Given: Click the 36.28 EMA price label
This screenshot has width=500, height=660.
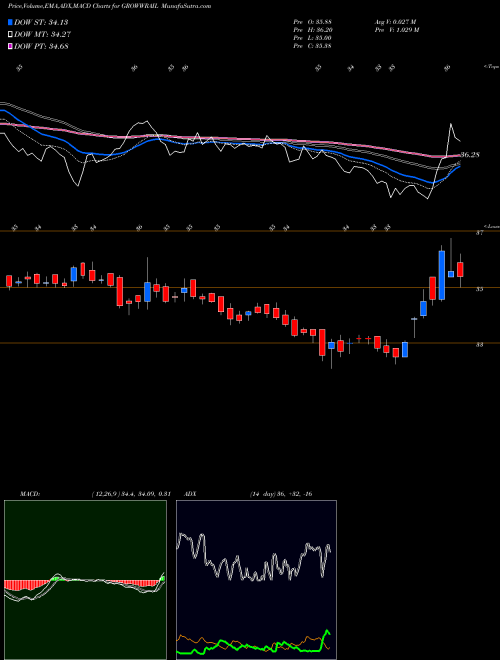Looking at the screenshot, I should point(470,155).
